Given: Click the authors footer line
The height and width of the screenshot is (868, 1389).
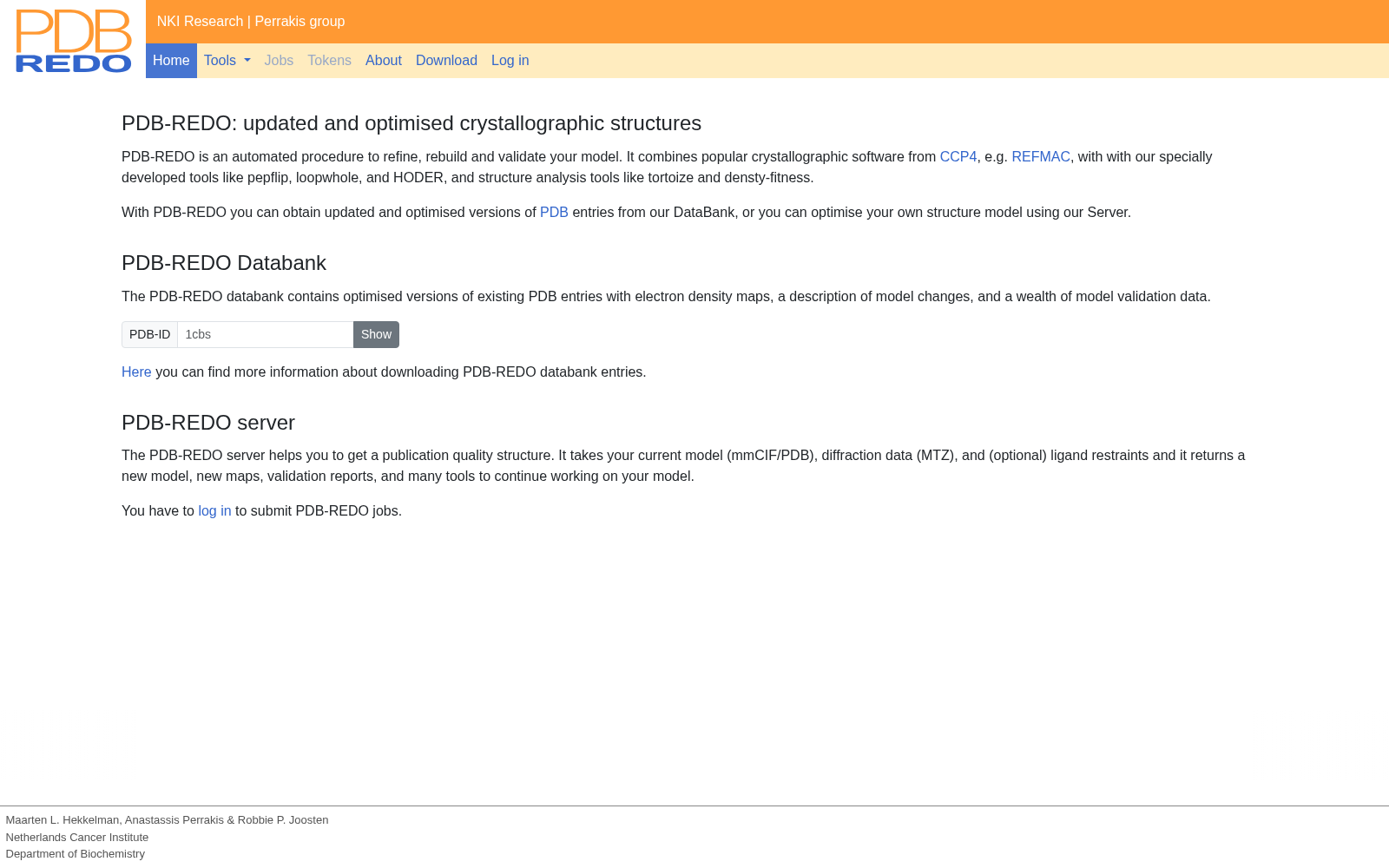Looking at the screenshot, I should 167,820.
